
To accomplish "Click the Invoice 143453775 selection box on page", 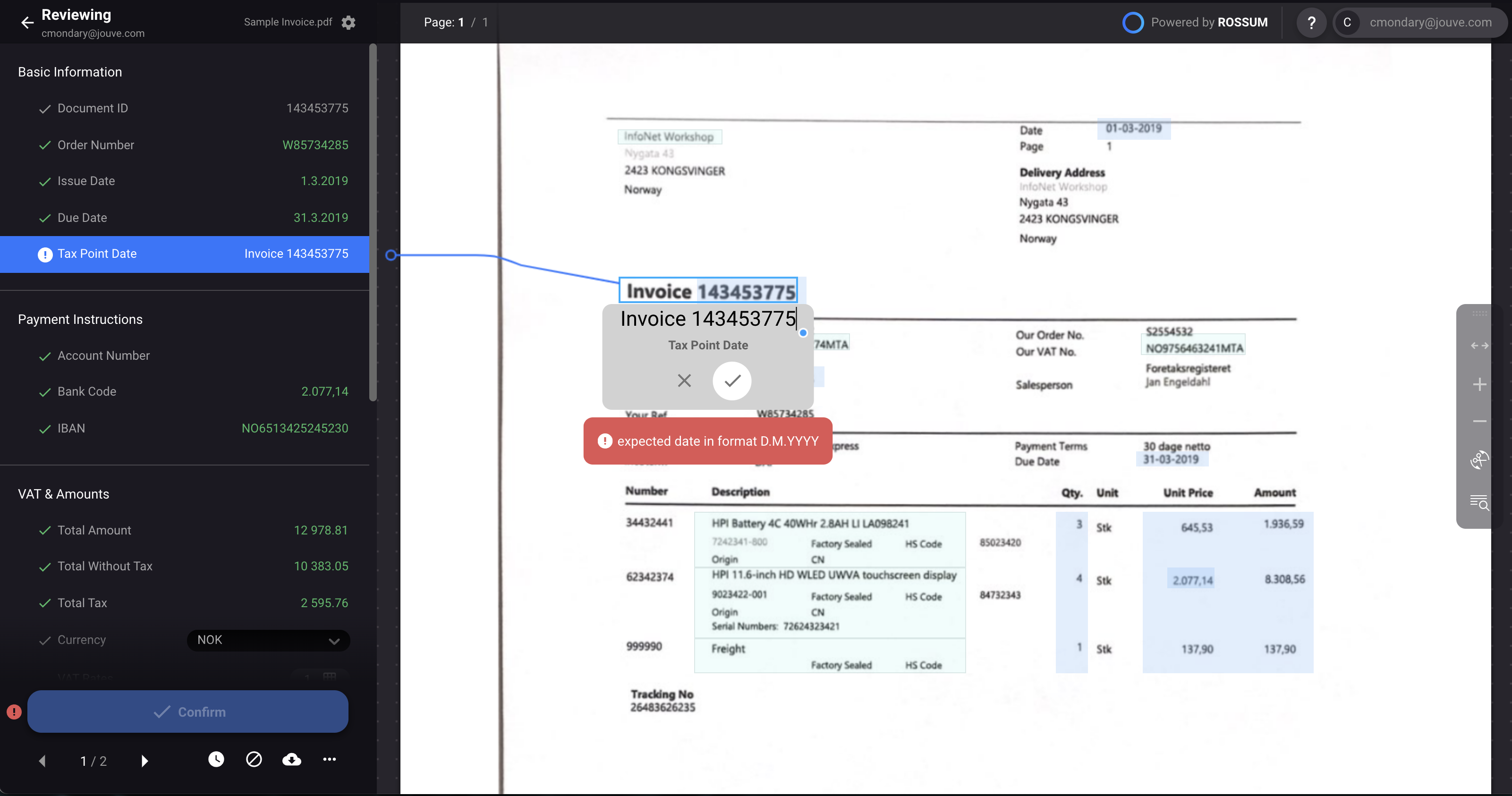I will [x=708, y=290].
